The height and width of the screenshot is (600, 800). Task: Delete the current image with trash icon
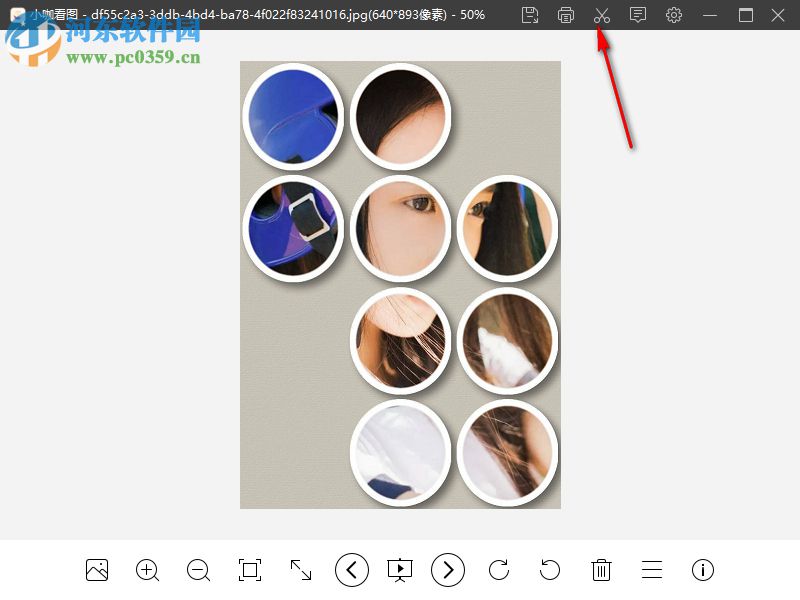[x=602, y=570]
